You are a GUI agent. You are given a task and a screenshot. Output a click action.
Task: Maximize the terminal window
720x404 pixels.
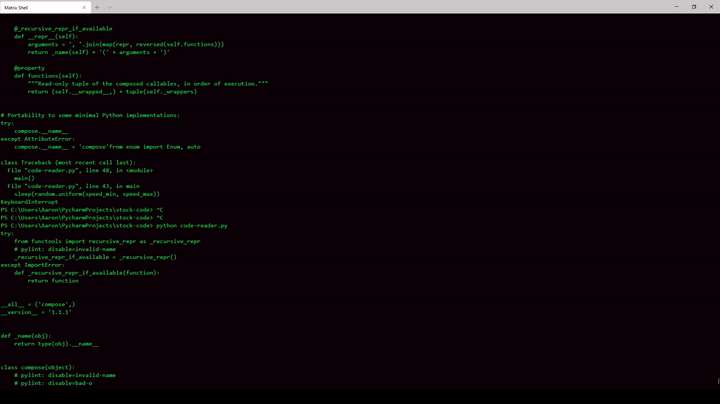[x=694, y=6]
